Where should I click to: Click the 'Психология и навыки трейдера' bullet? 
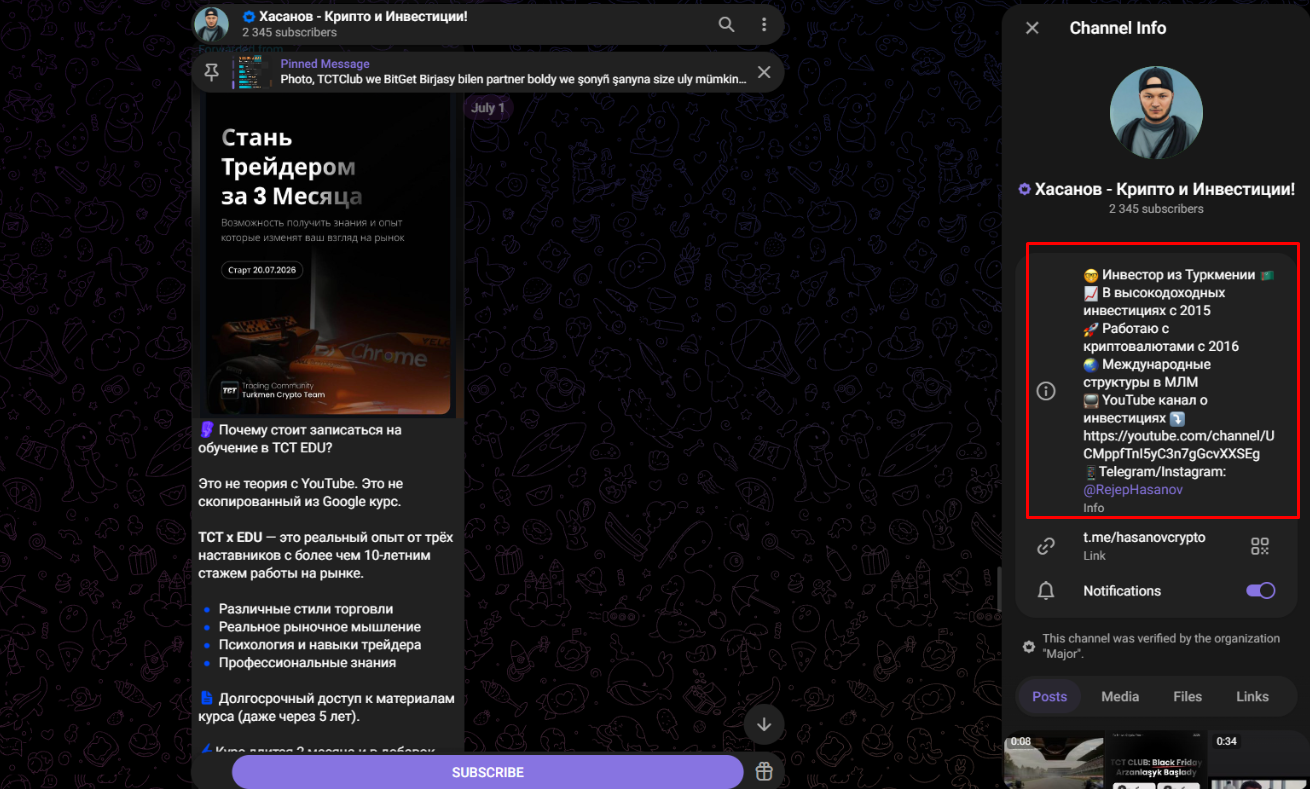320,645
